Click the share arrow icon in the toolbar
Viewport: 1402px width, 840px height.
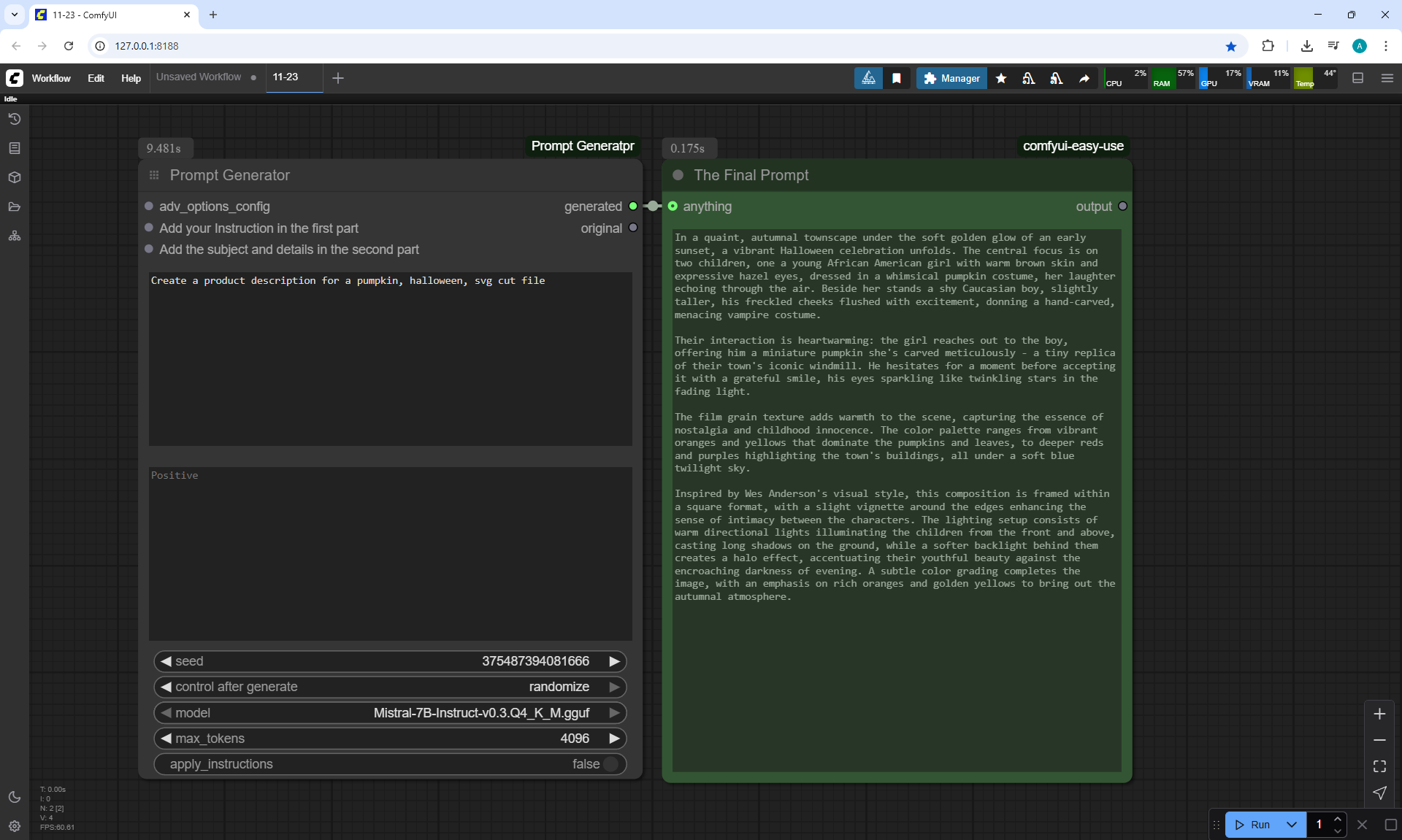pyautogui.click(x=1084, y=78)
